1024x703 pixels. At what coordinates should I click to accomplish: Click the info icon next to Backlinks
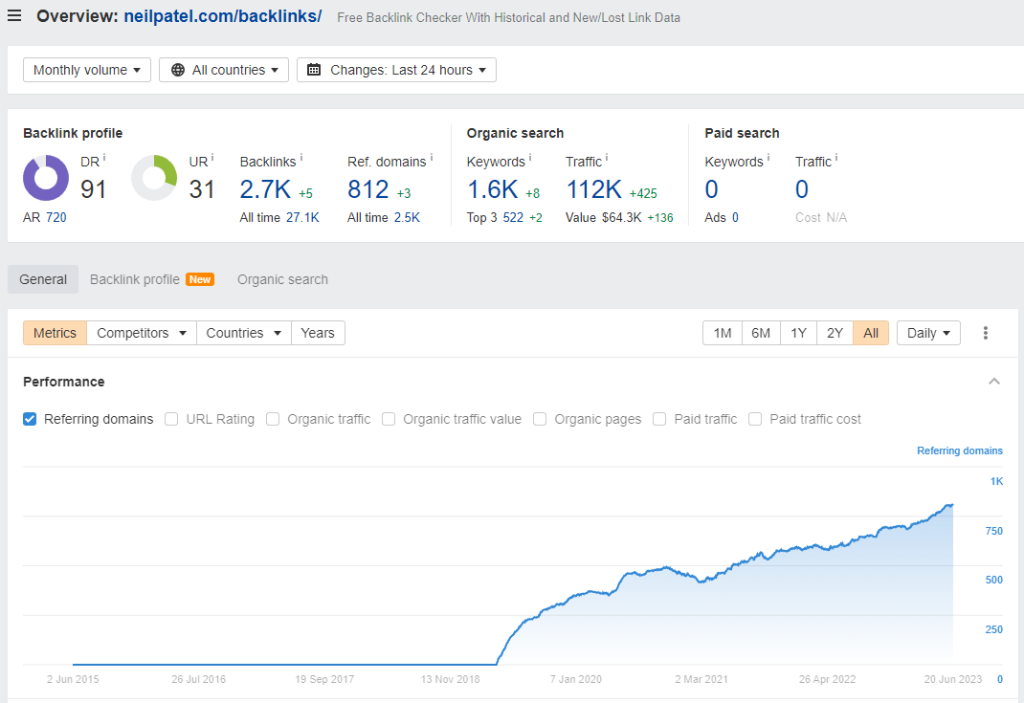[x=301, y=158]
